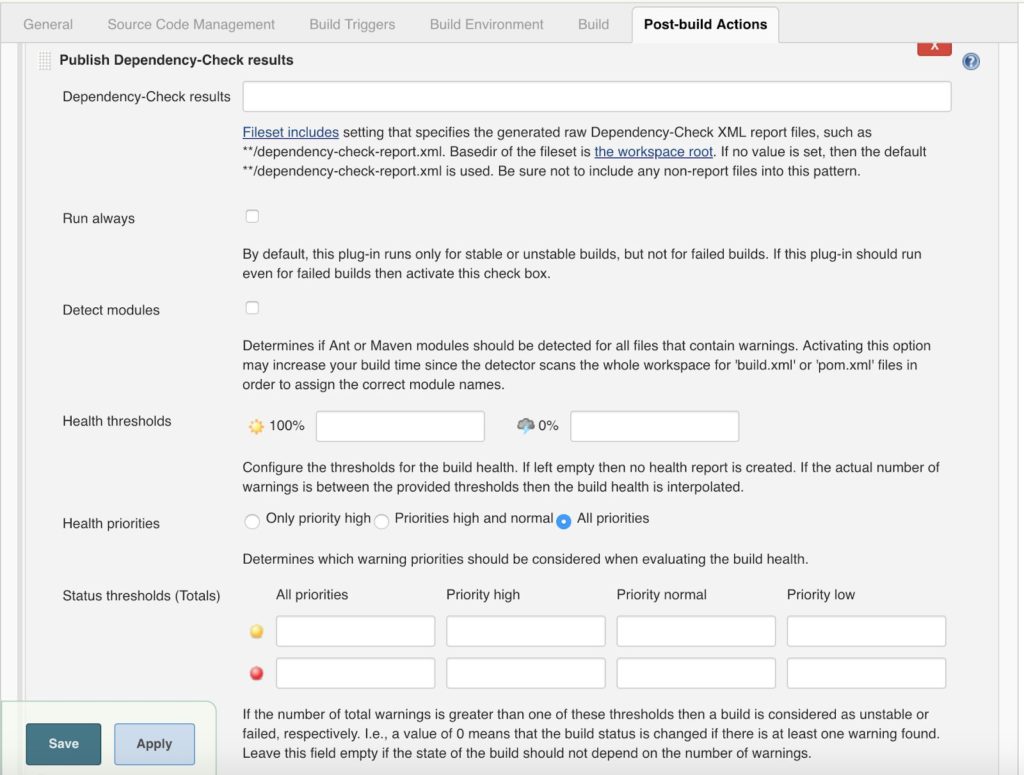Click the red failed status ball icon
The width and height of the screenshot is (1024, 775).
(x=256, y=673)
